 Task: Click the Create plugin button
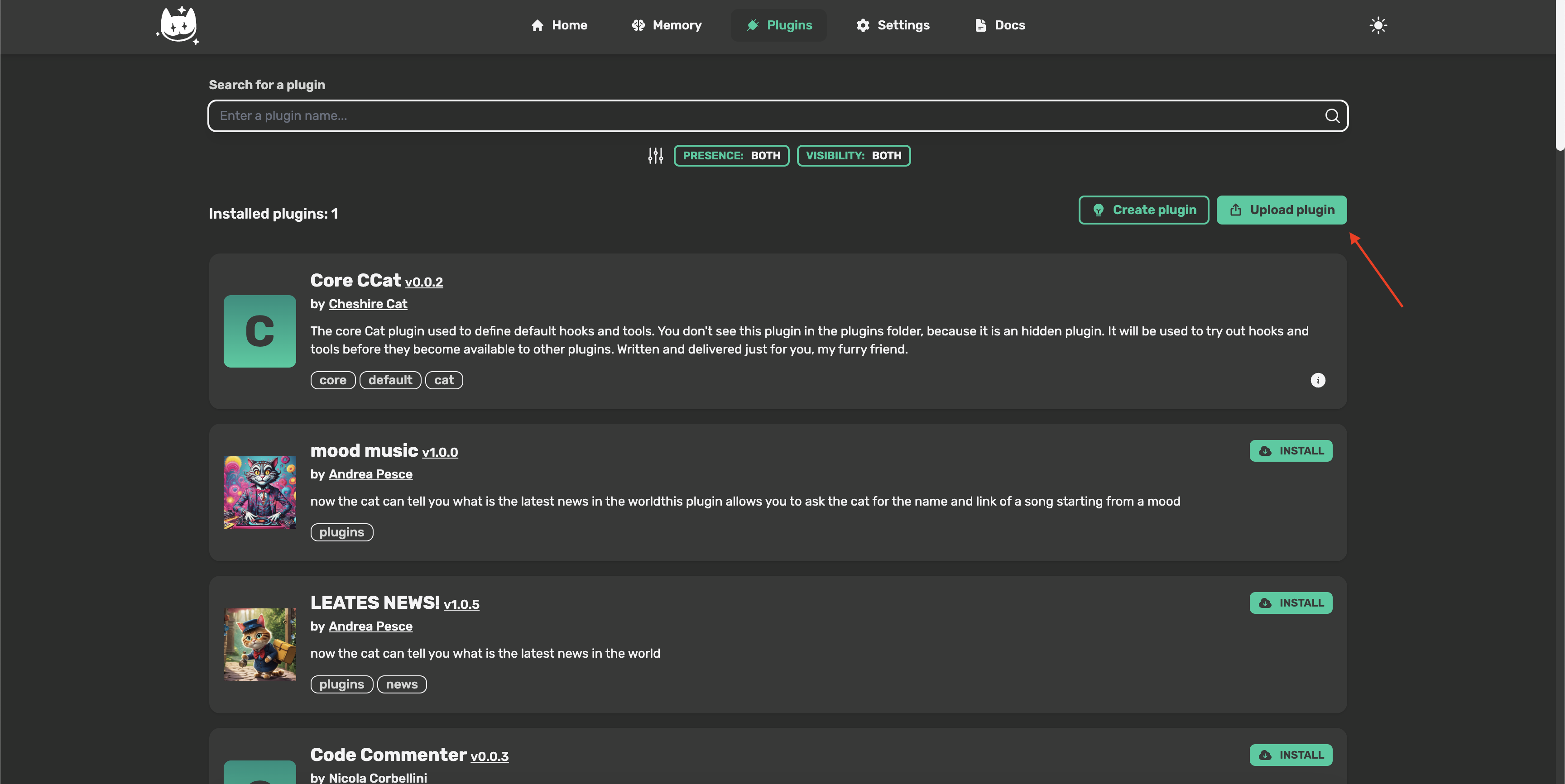click(x=1143, y=210)
